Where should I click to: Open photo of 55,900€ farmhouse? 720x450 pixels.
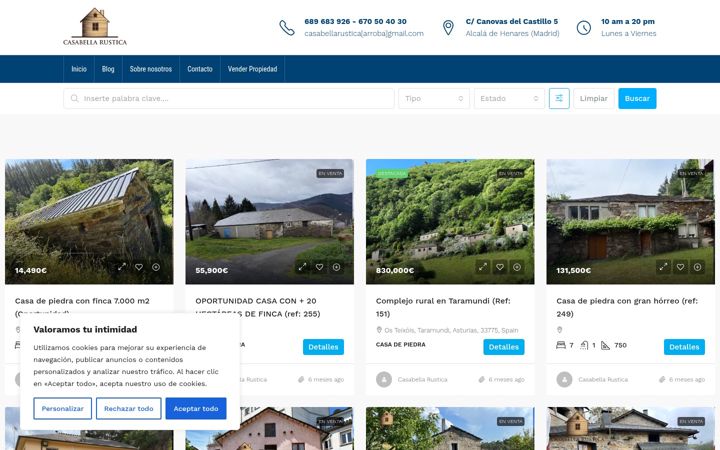pos(270,221)
